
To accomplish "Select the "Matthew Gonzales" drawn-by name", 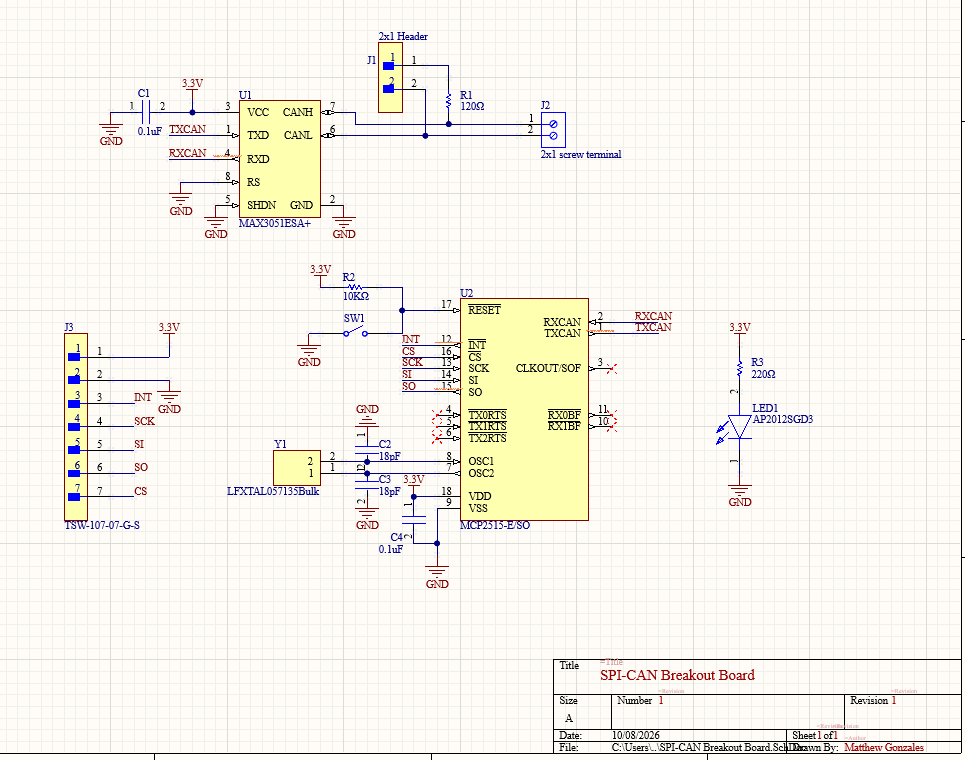I will pos(884,748).
